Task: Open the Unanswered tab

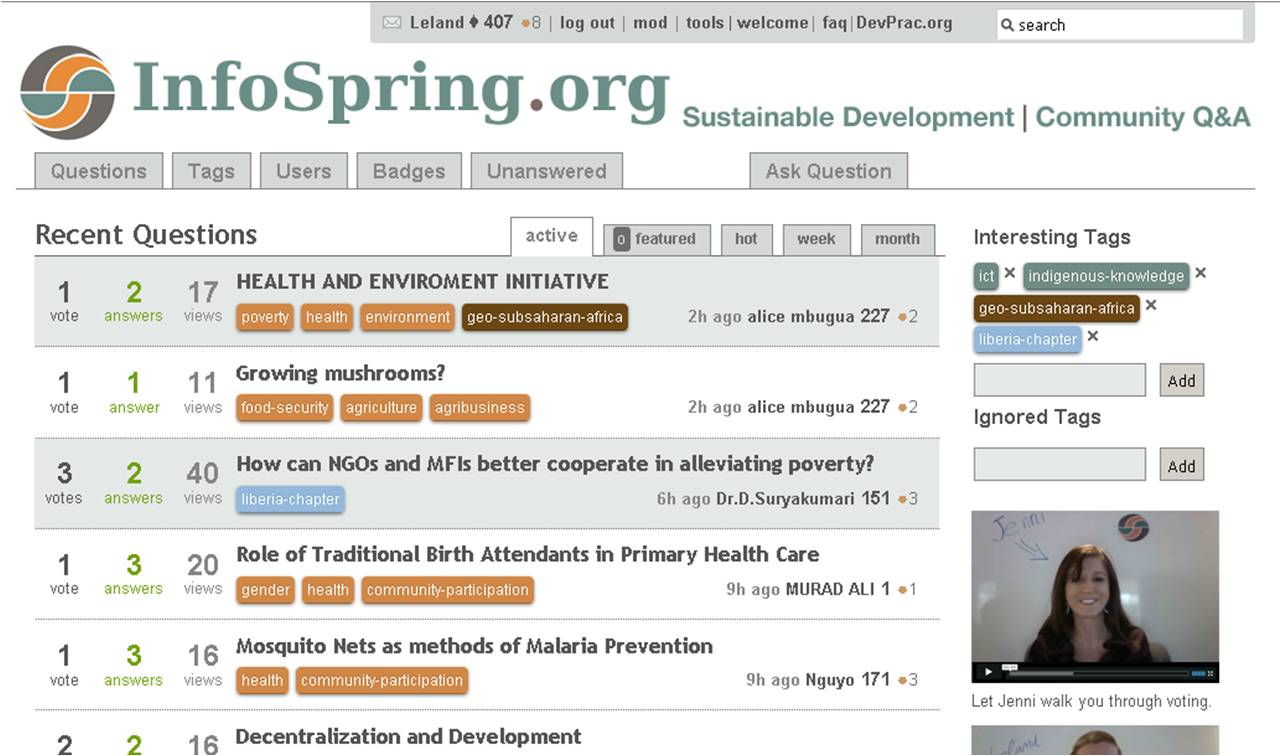Action: tap(546, 171)
